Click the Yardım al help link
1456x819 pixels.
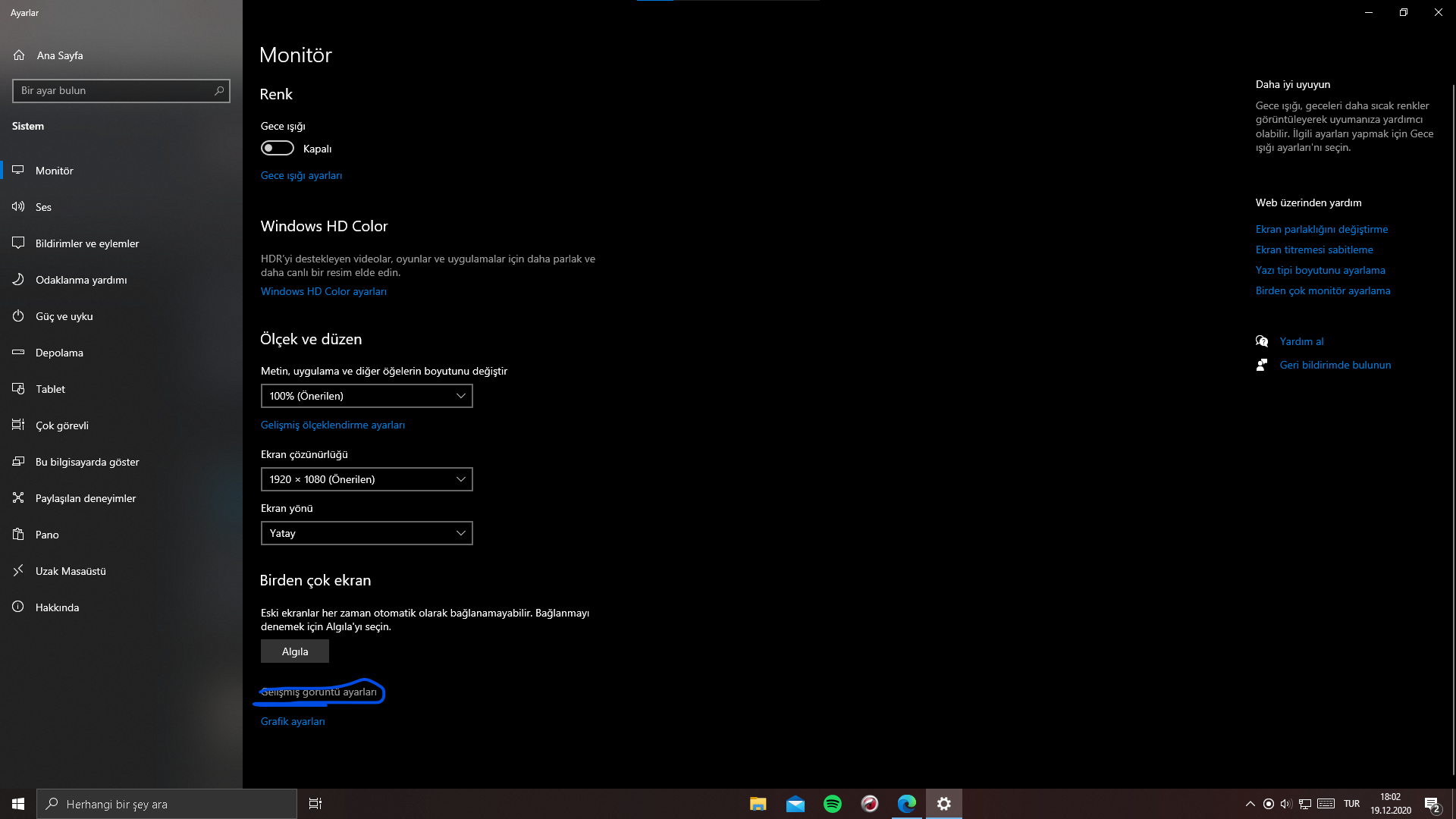click(1301, 341)
